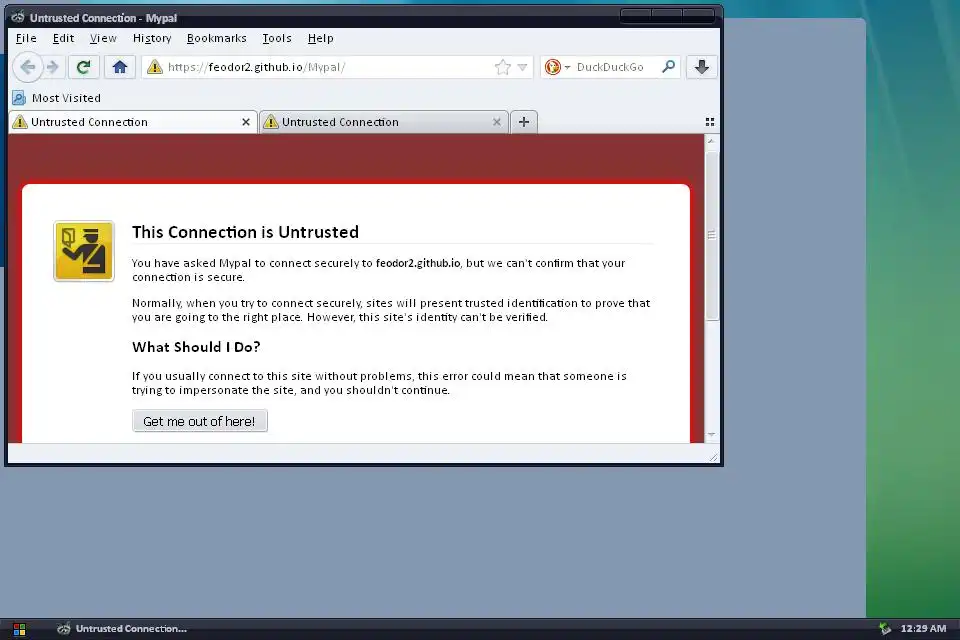Bookmark this page with the star icon
This screenshot has height=640, width=960.
coord(503,67)
